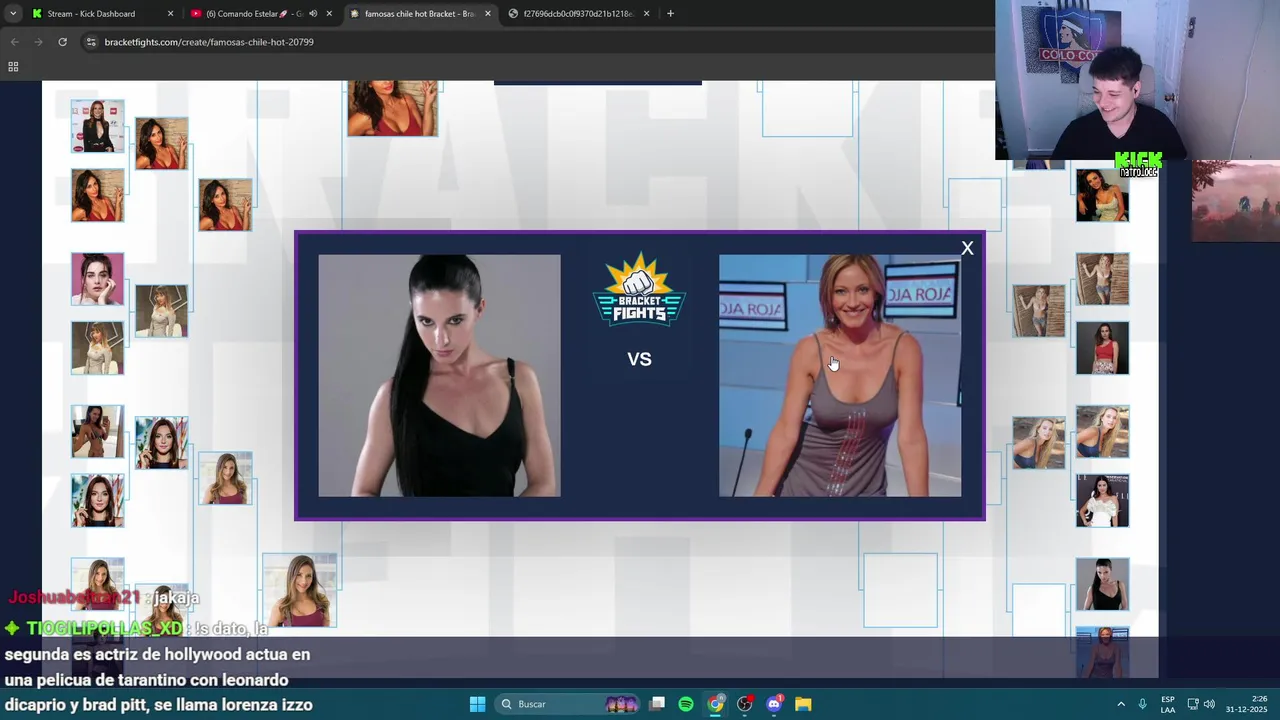This screenshot has height=720, width=1280.
Task: Open network settings from the tray
Action: coord(1193,704)
